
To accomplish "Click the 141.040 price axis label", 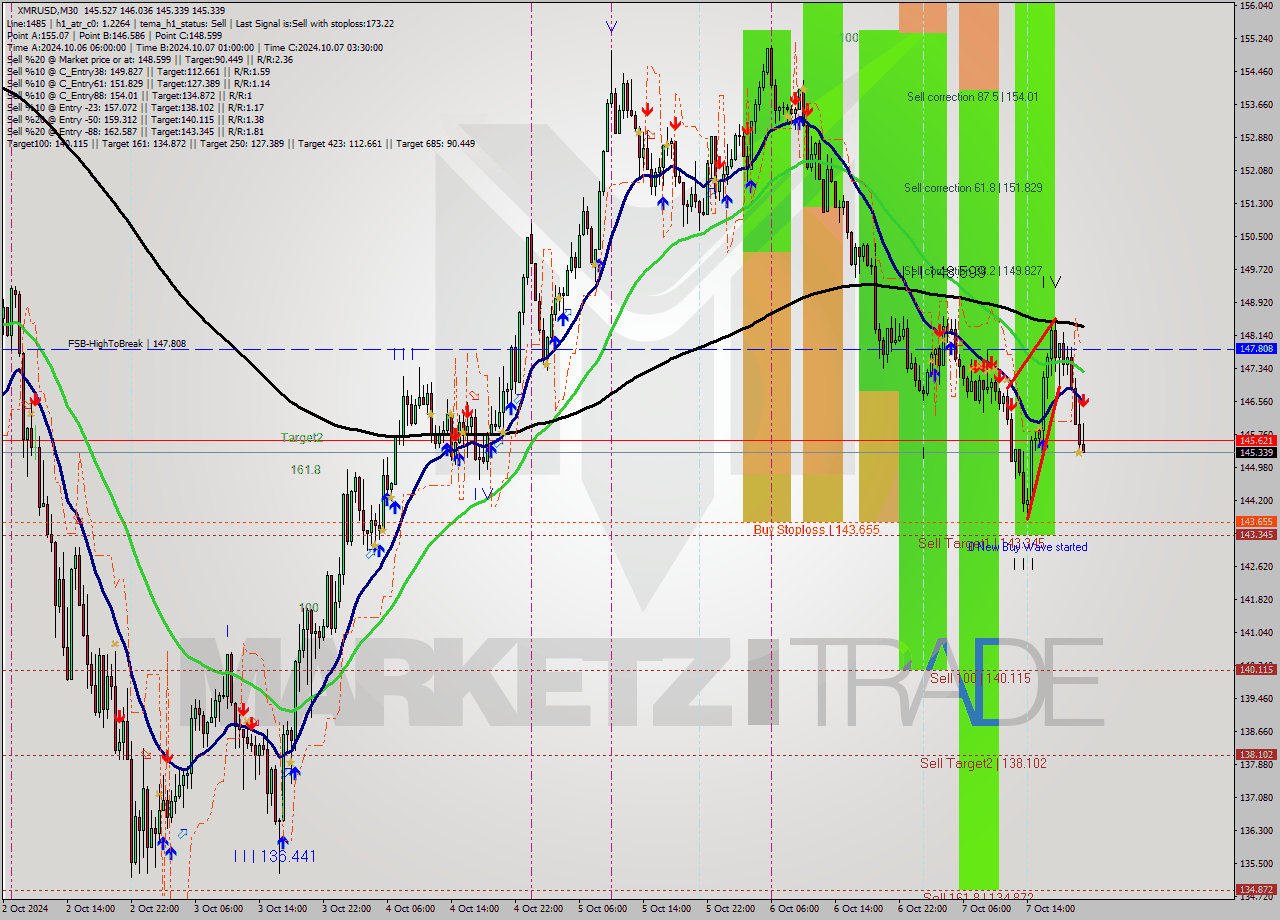I will click(1256, 632).
